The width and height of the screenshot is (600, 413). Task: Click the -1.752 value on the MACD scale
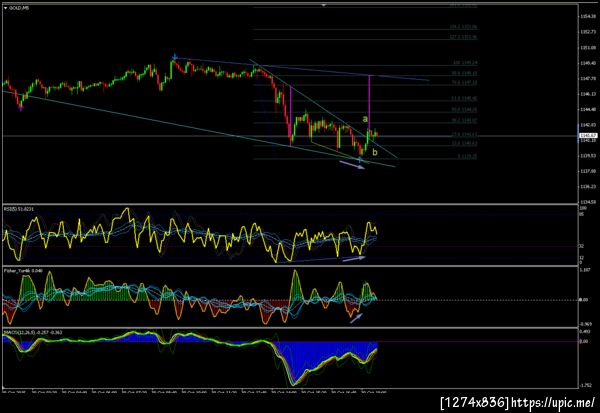pos(585,386)
